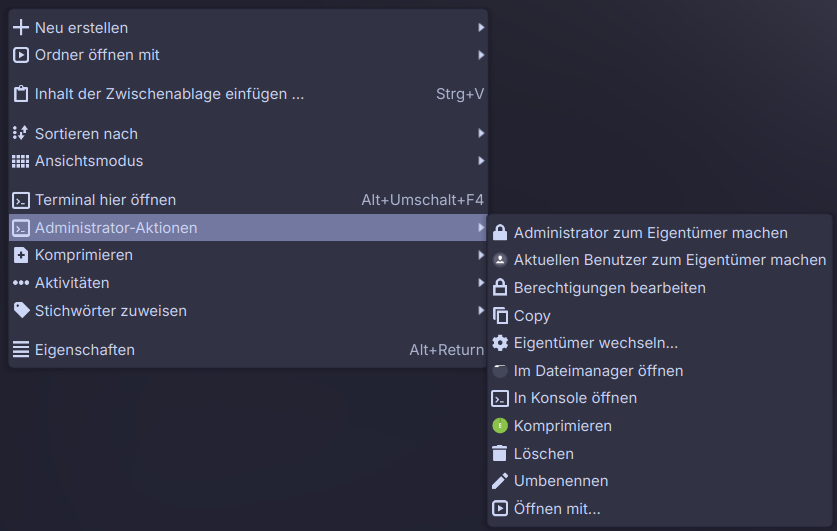Click the plus icon beside Neu erstellen
The height and width of the screenshot is (531, 837).
20,28
